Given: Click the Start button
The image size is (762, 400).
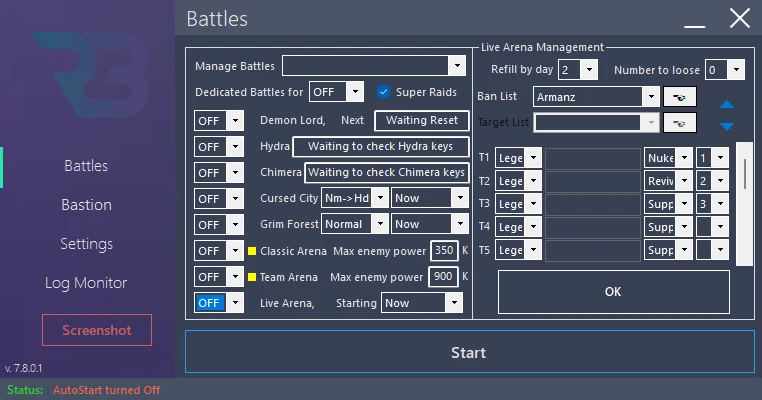Looking at the screenshot, I should click(469, 352).
